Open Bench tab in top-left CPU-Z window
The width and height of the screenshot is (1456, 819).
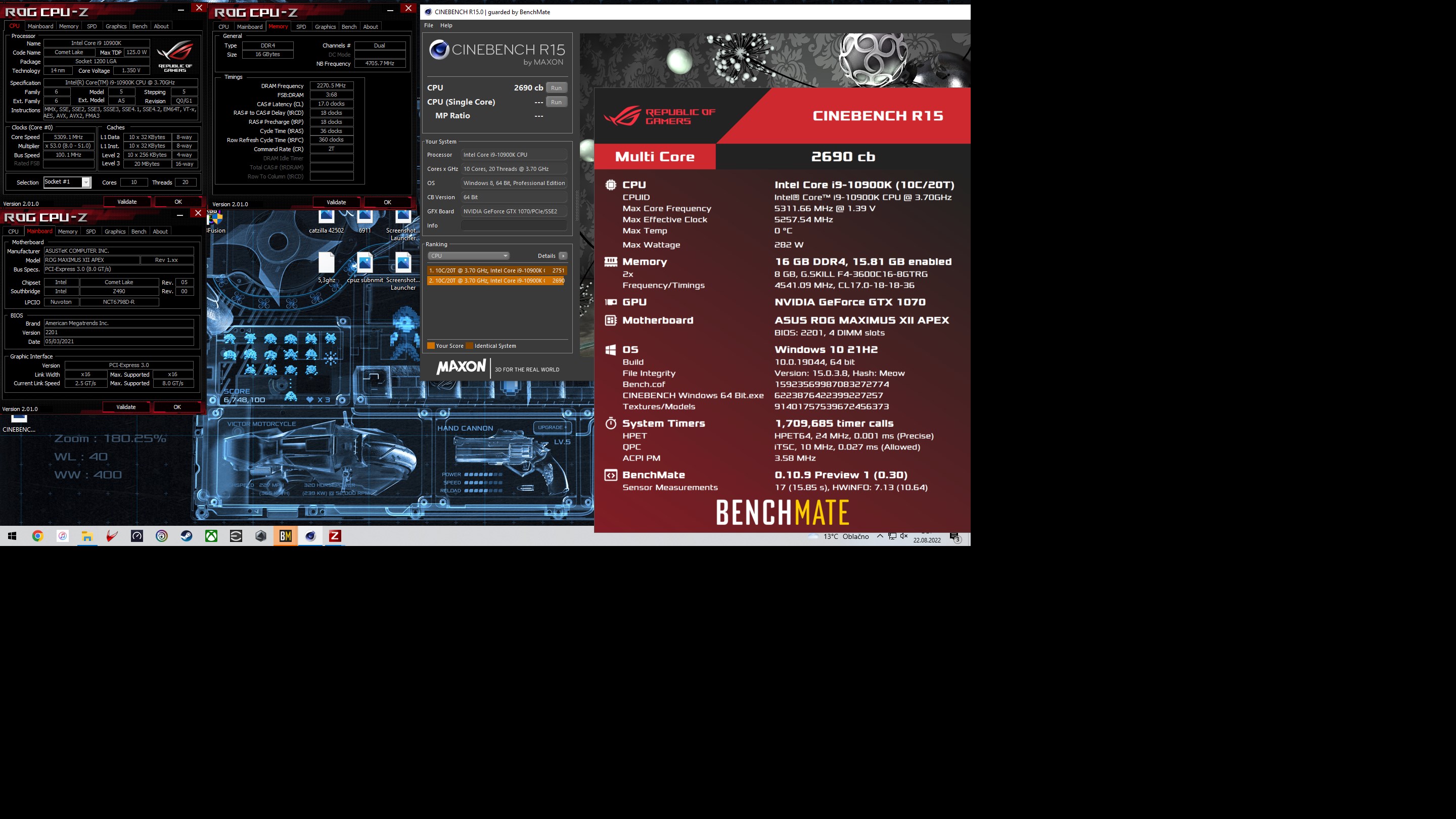(x=140, y=26)
